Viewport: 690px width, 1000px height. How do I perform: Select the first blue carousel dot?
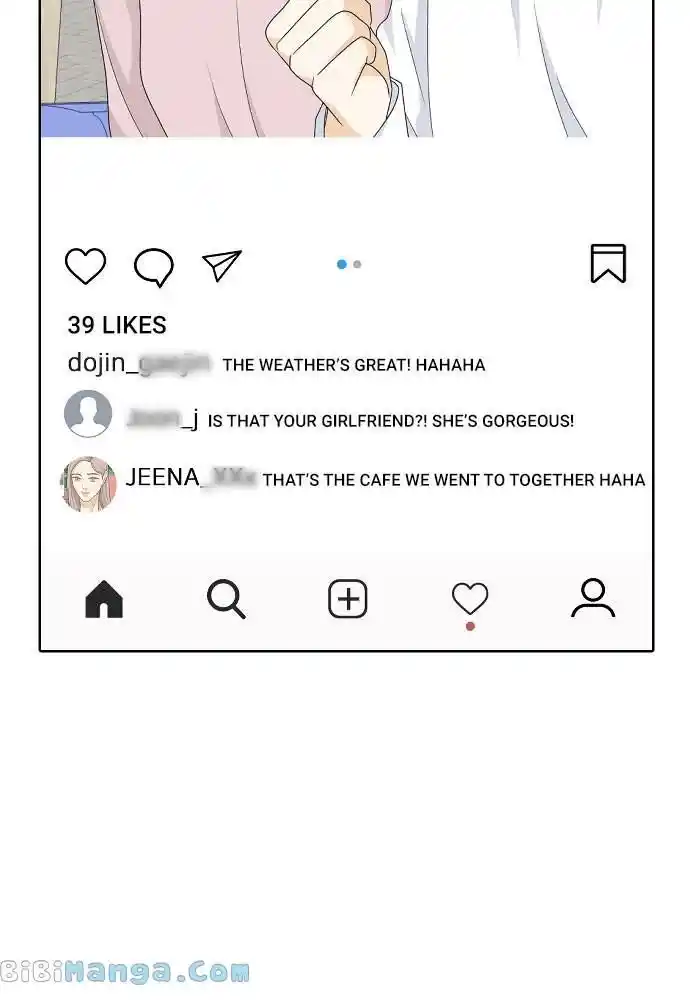(x=342, y=264)
